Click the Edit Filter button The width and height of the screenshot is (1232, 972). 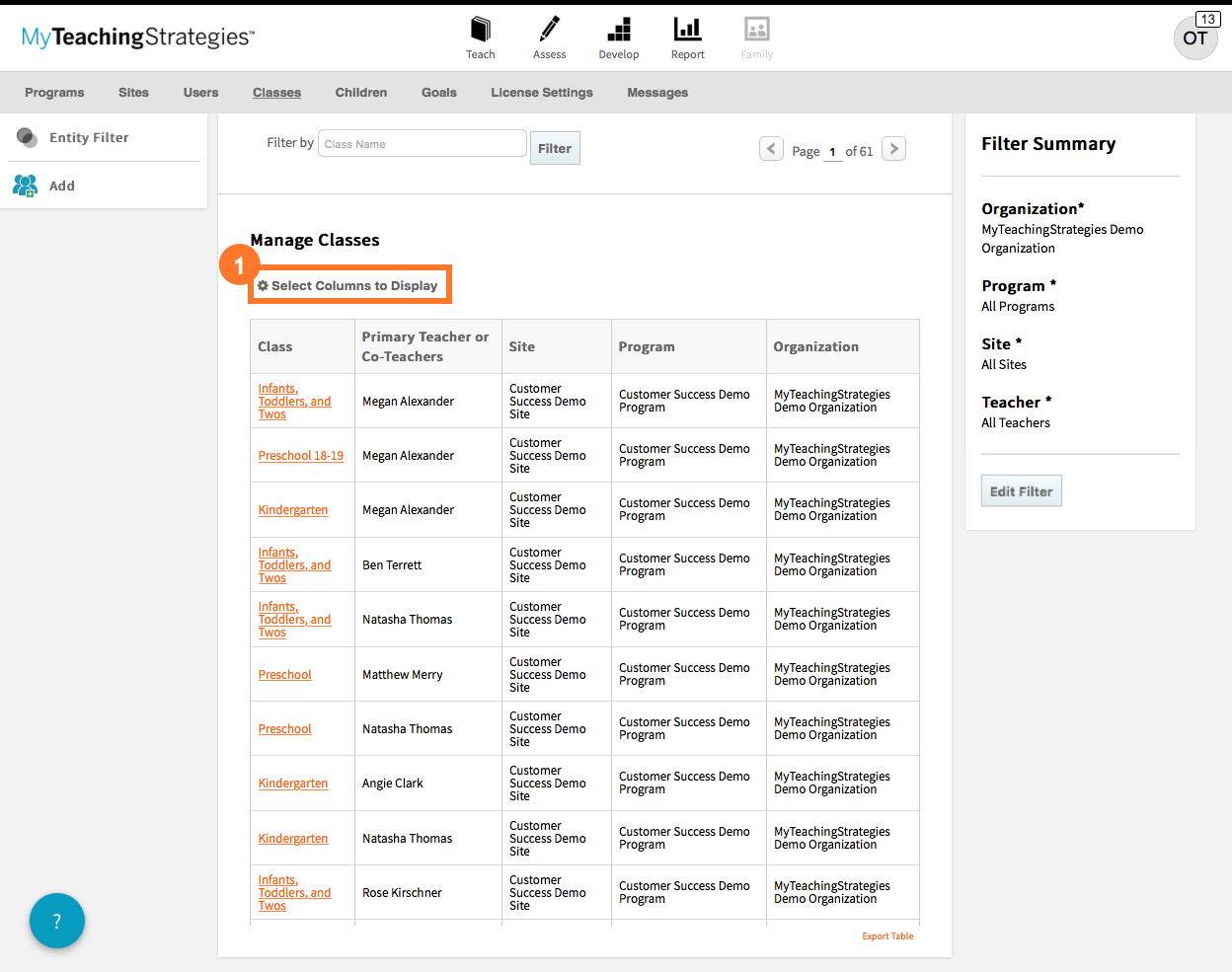1021,490
